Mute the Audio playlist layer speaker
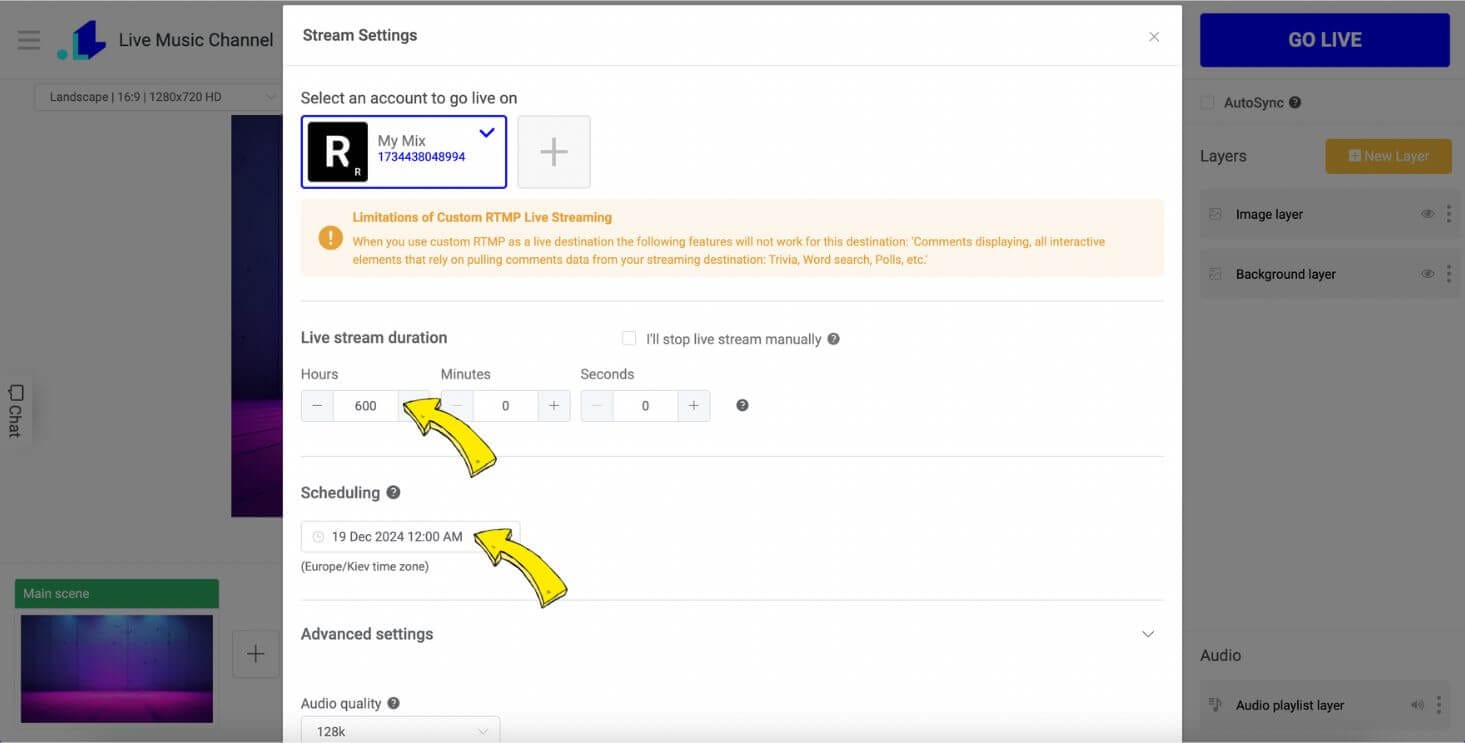The width and height of the screenshot is (1465, 743). pos(1417,705)
